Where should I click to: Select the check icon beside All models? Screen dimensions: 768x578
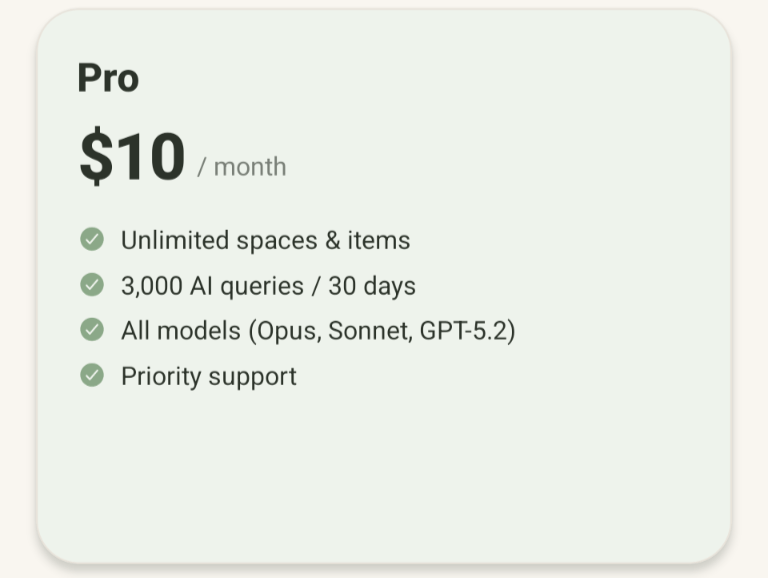[x=92, y=330]
